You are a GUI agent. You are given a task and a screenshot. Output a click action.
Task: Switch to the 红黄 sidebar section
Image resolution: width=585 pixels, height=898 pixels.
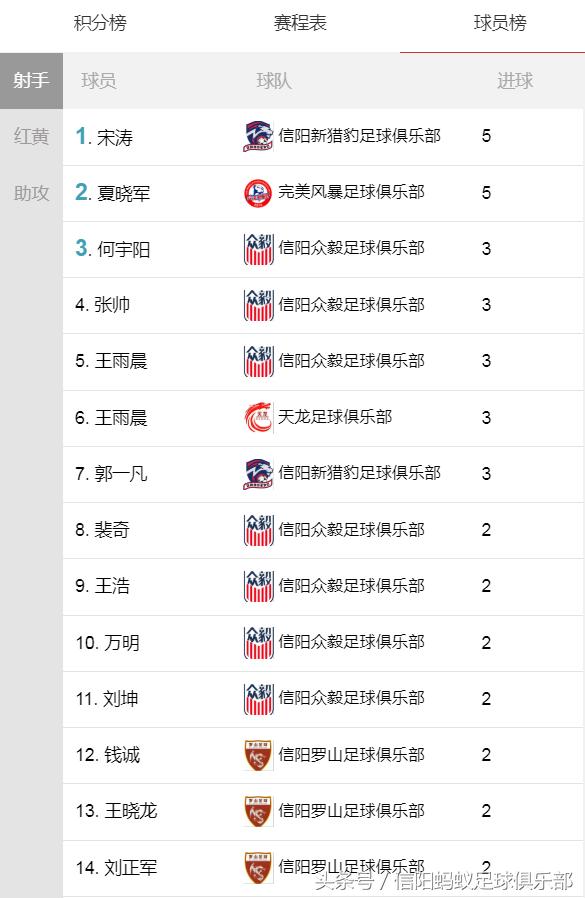click(x=31, y=138)
